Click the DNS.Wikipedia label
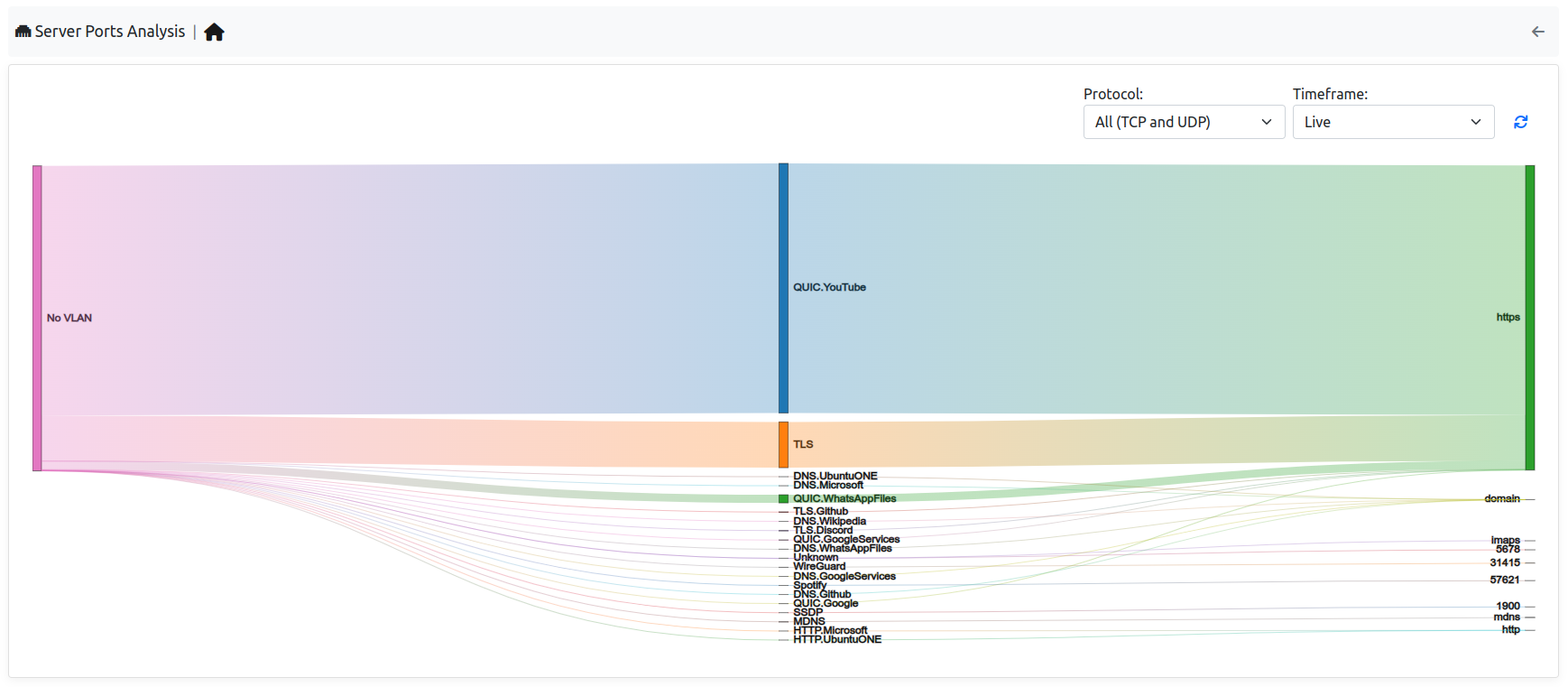The image size is (1568, 687). 829,521
